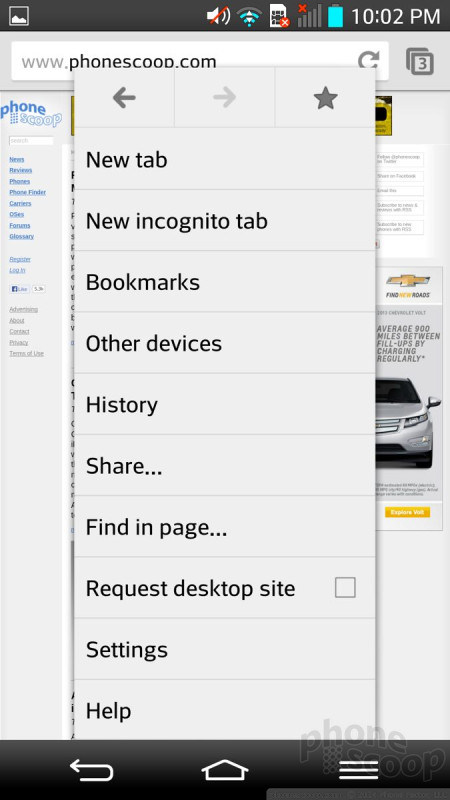Tick the Request desktop site checkbox

(x=345, y=588)
